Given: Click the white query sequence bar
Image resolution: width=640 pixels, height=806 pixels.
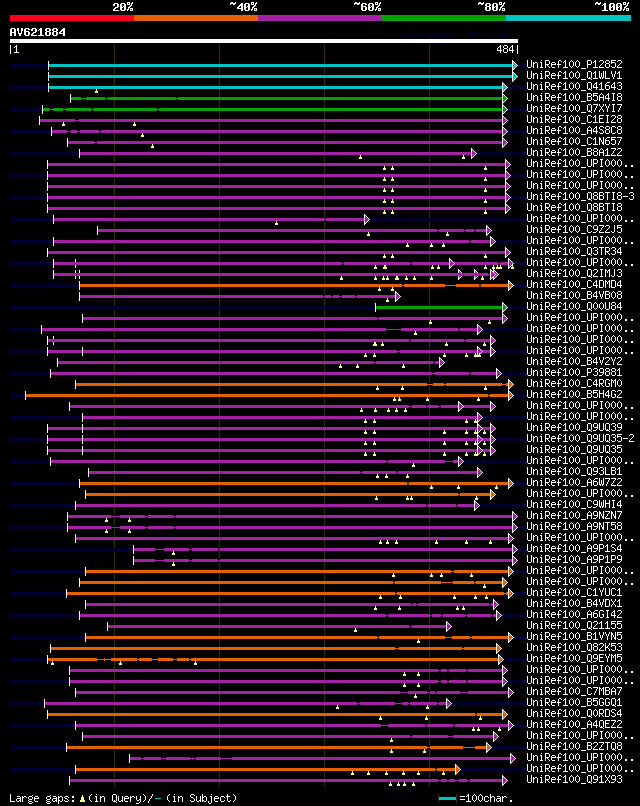Looking at the screenshot, I should [x=264, y=41].
